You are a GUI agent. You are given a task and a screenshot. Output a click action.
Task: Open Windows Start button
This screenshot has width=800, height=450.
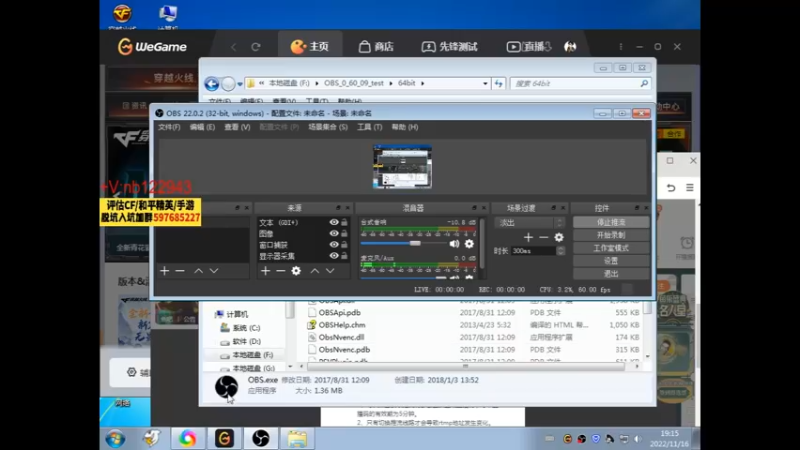point(115,439)
